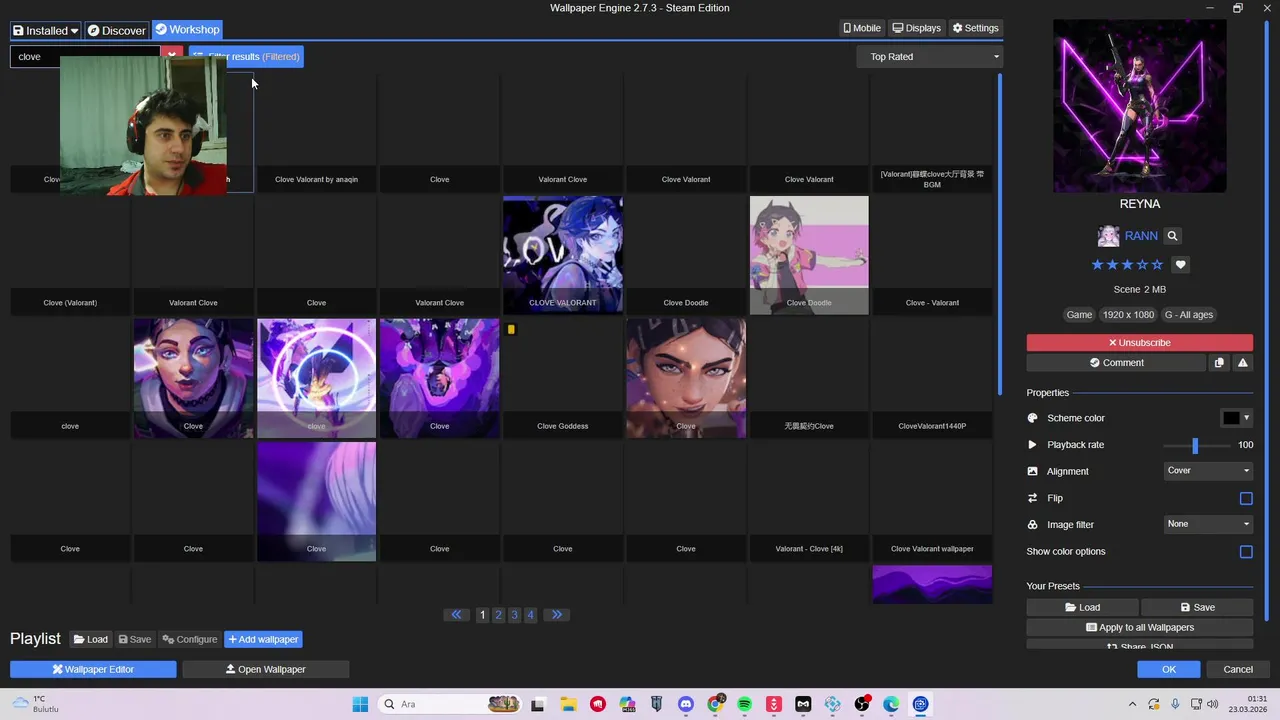Go to results page 3
Viewport: 1280px width, 720px height.
tap(514, 615)
